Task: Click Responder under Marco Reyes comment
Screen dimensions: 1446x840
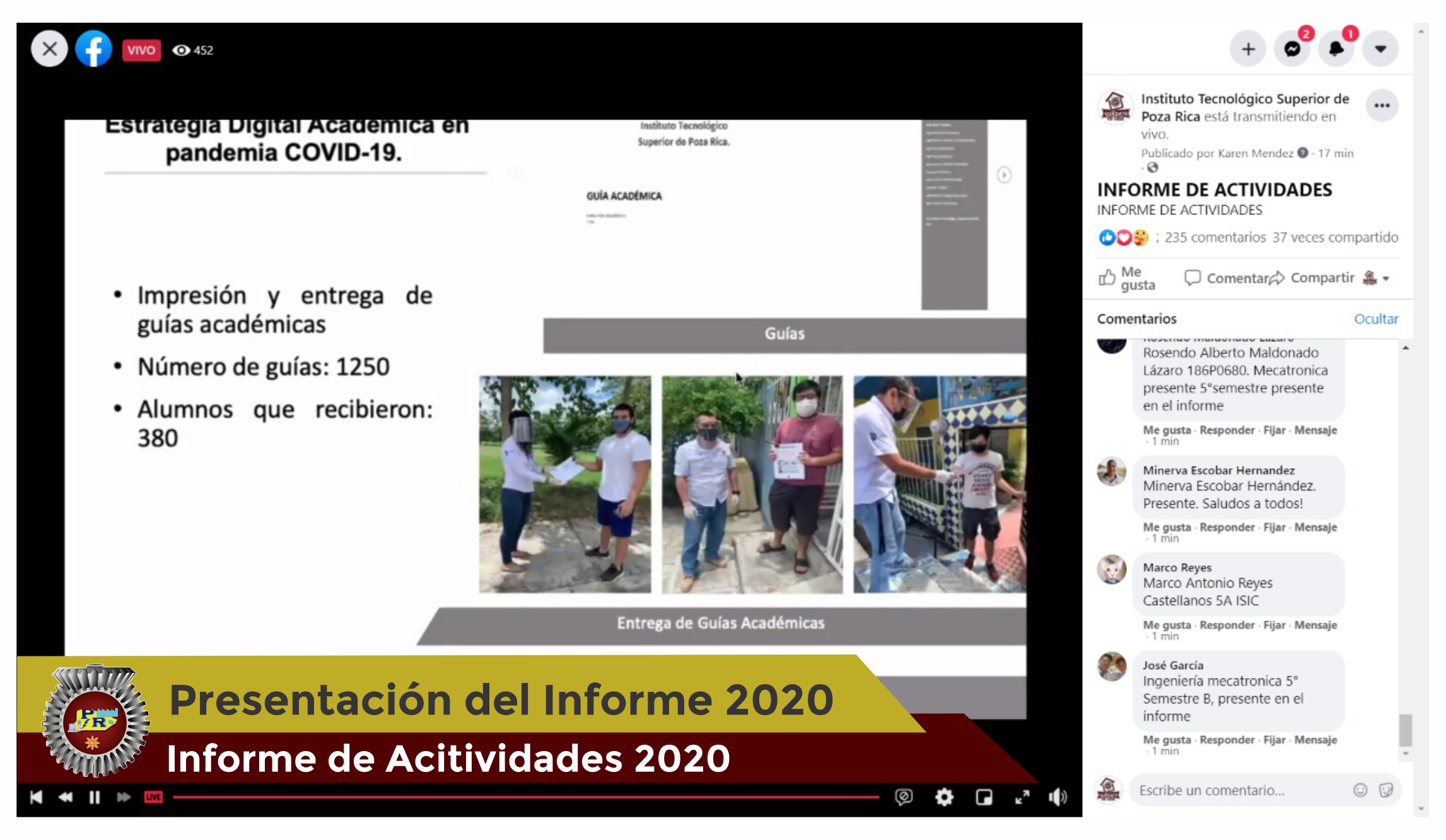Action: (1227, 625)
